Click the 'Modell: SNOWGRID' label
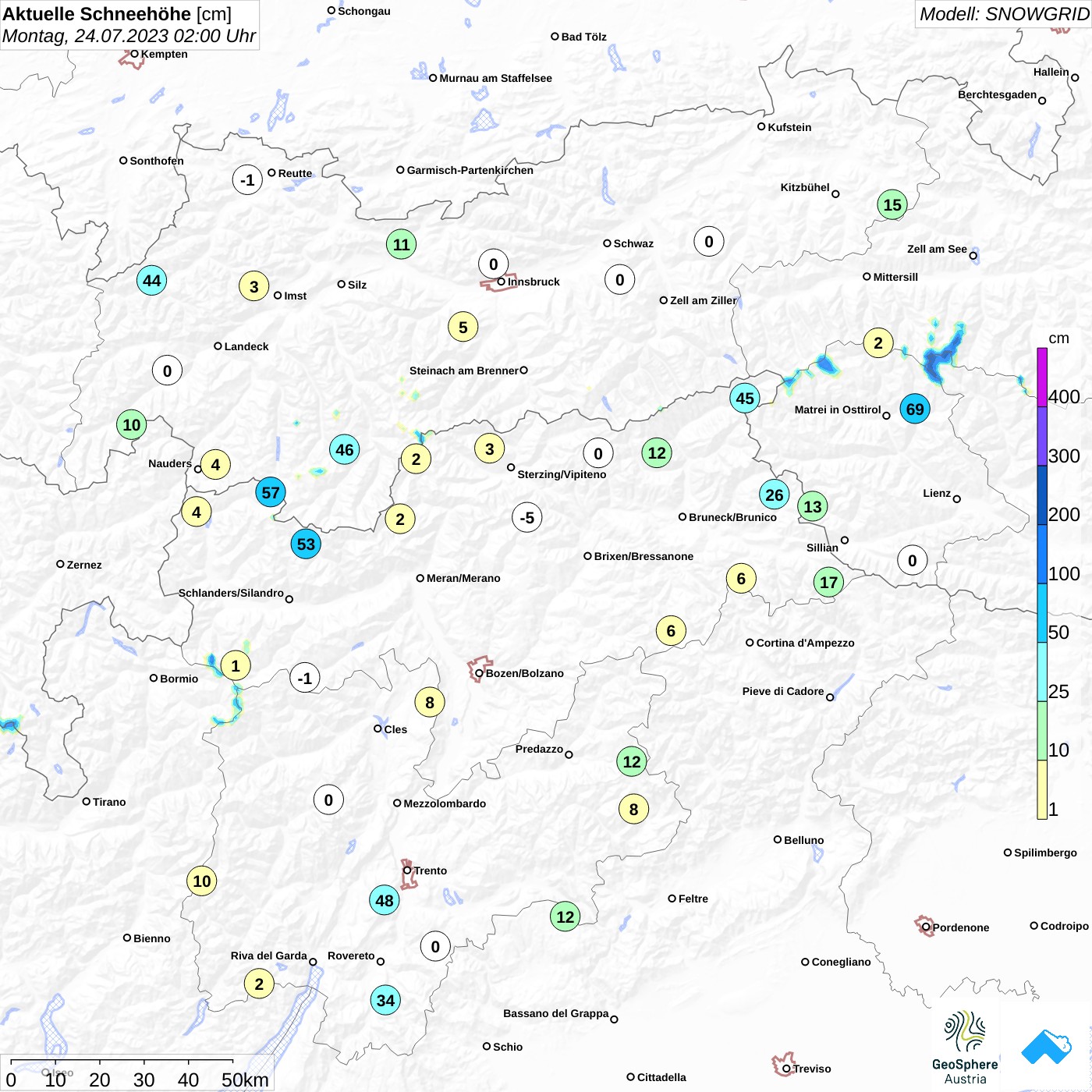 (1004, 14)
